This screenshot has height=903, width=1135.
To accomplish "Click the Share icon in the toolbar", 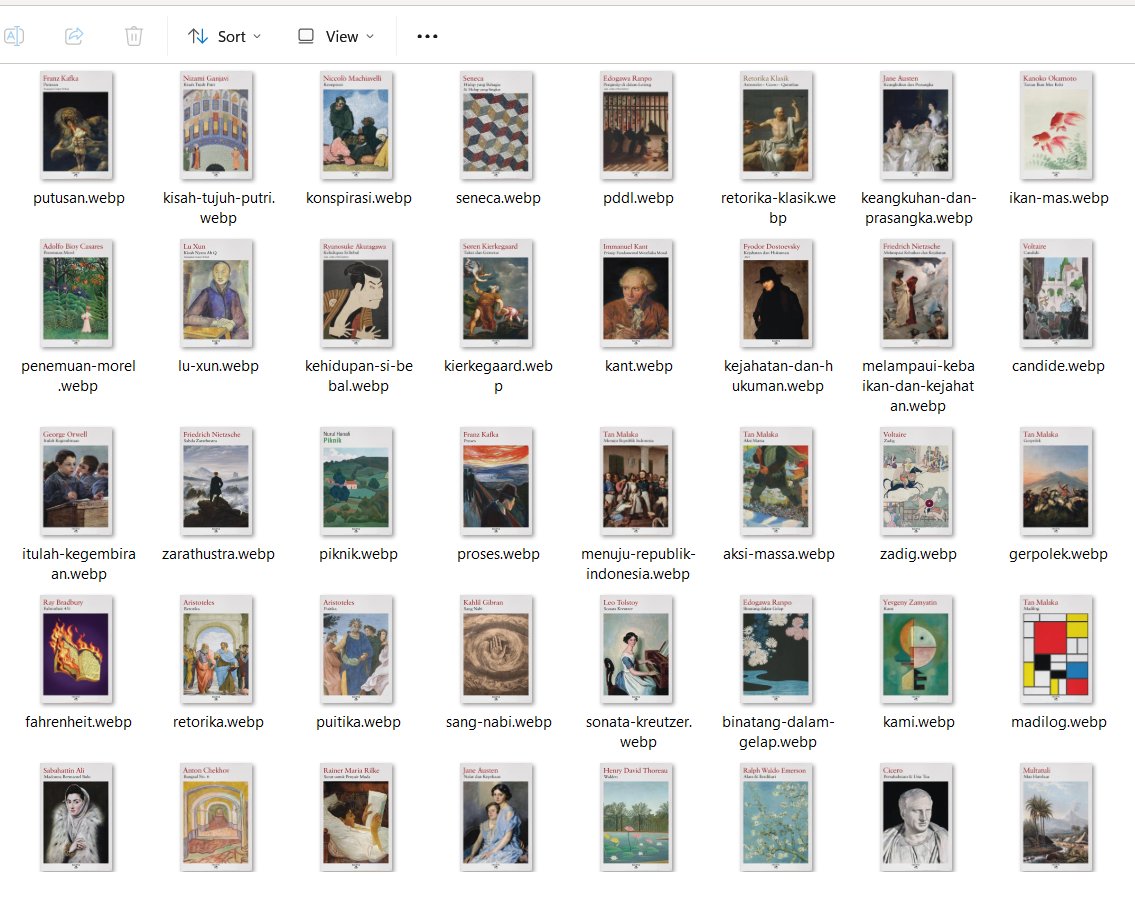I will [75, 35].
